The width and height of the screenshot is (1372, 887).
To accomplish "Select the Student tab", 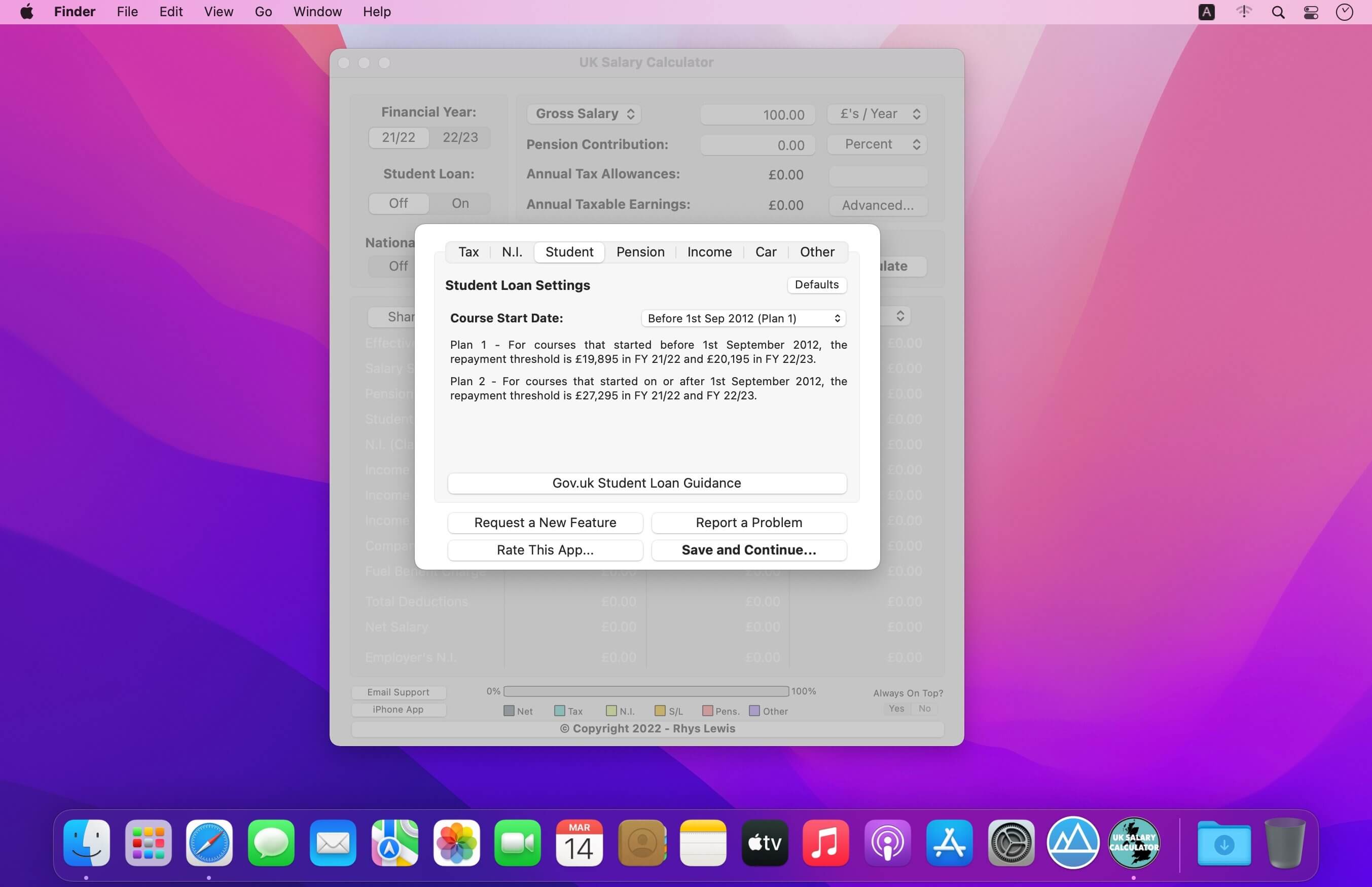I will [x=569, y=252].
